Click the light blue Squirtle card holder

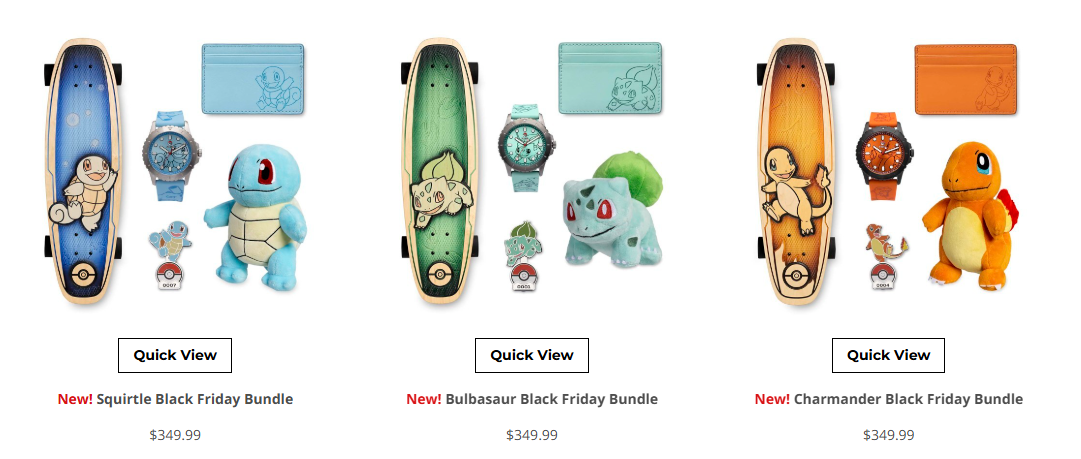pos(253,79)
